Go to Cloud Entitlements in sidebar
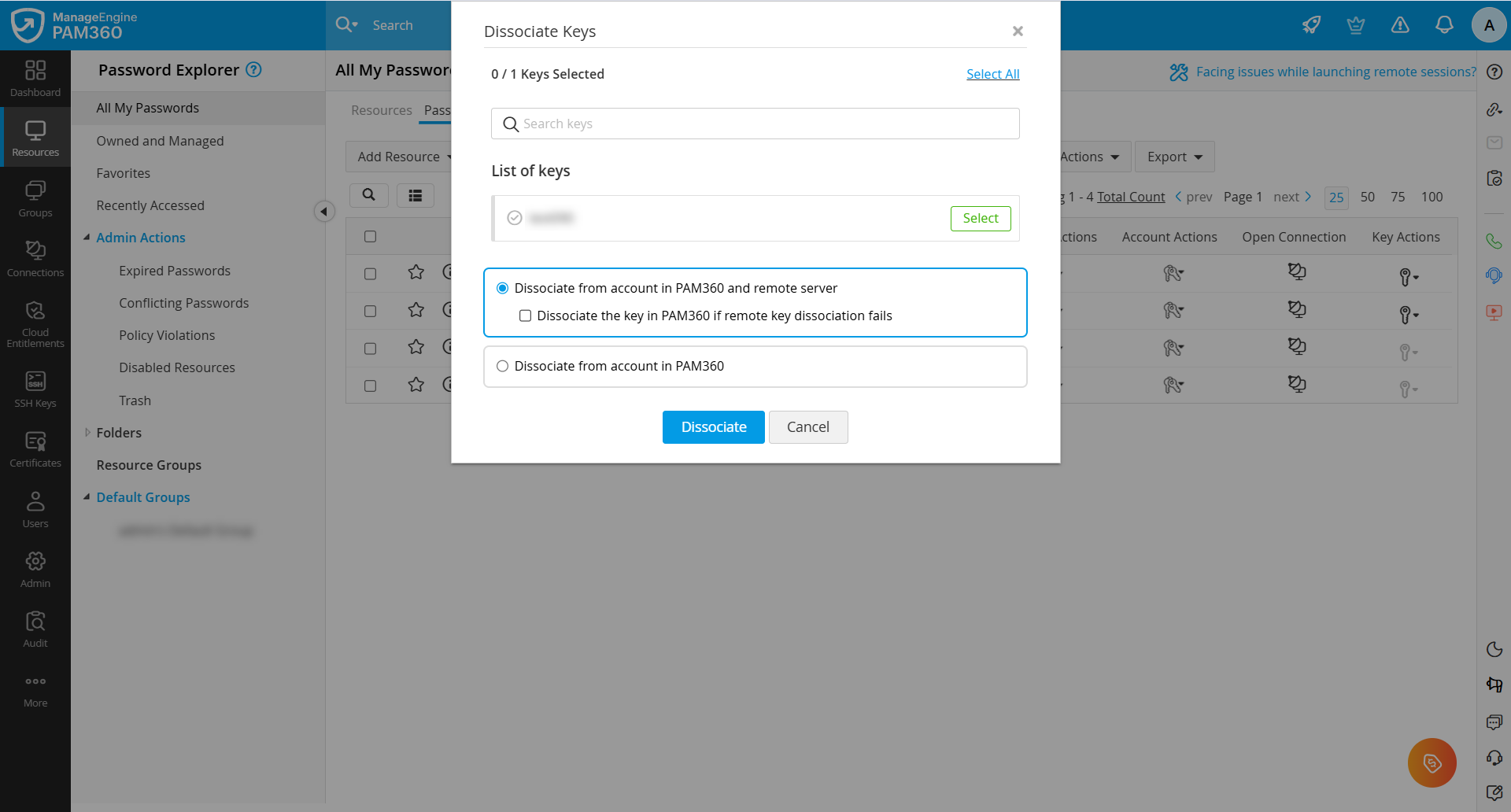Screen dimensions: 1511x812 [35, 324]
